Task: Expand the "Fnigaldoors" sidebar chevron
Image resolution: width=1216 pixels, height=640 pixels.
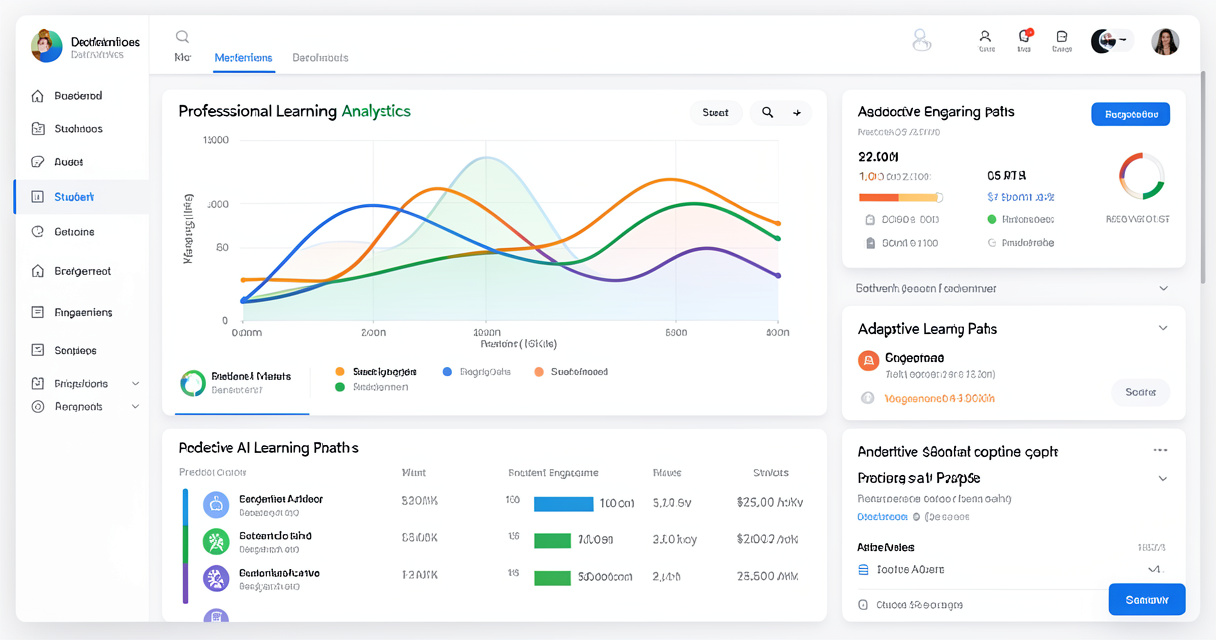Action: click(x=135, y=384)
